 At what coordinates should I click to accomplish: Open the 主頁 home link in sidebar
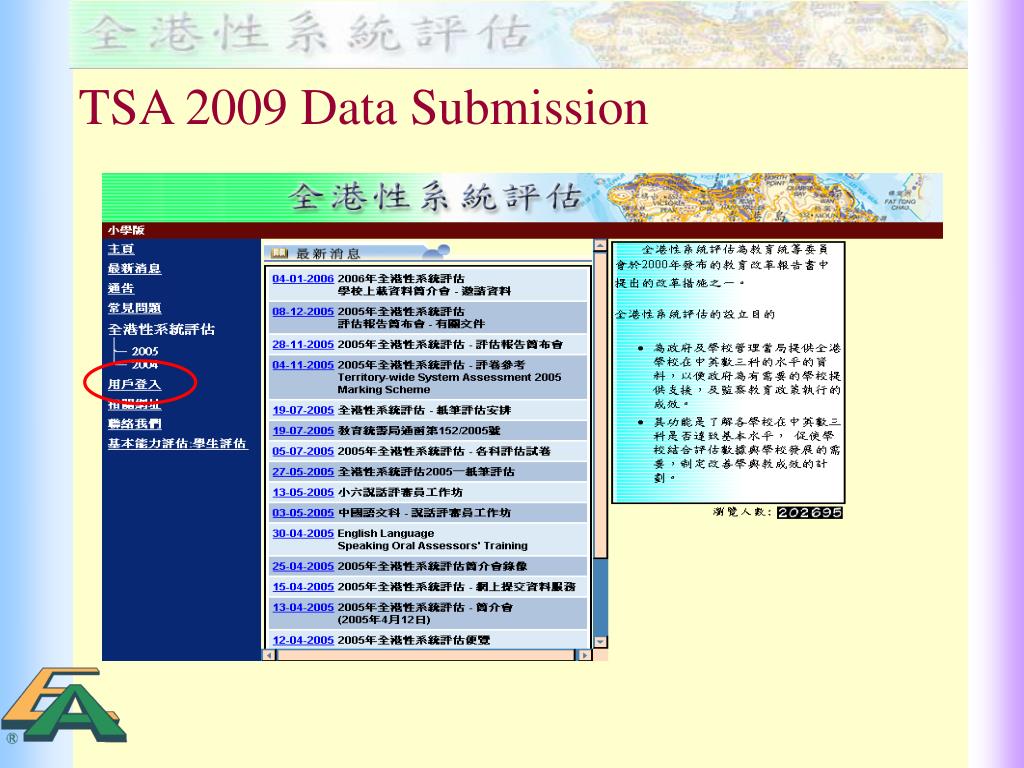121,249
